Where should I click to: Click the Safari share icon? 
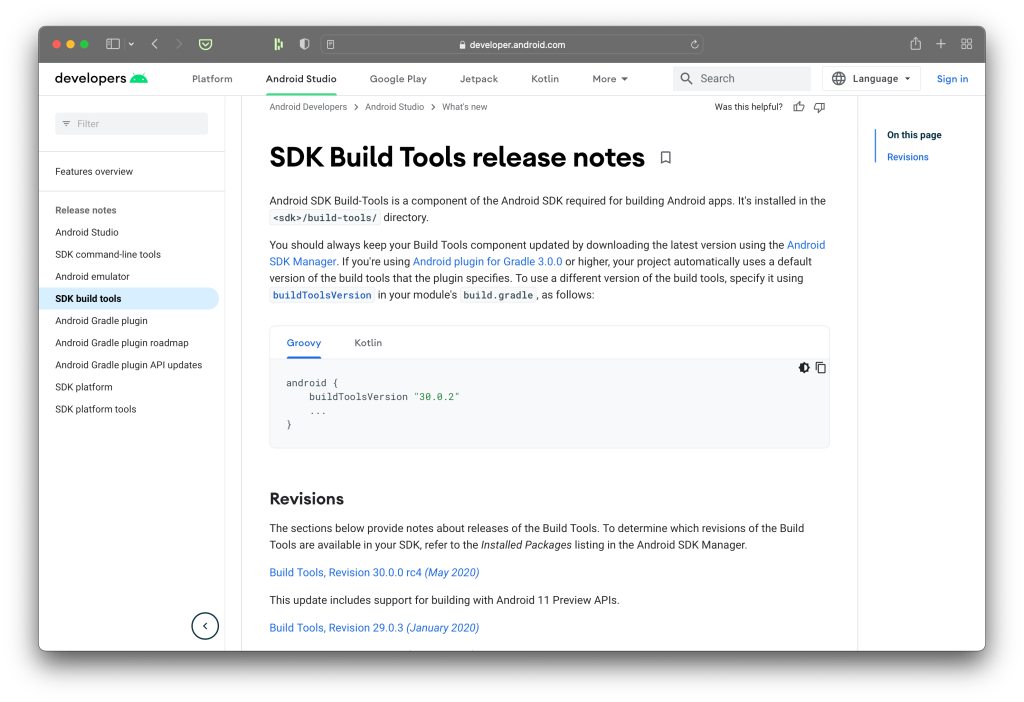coord(915,44)
